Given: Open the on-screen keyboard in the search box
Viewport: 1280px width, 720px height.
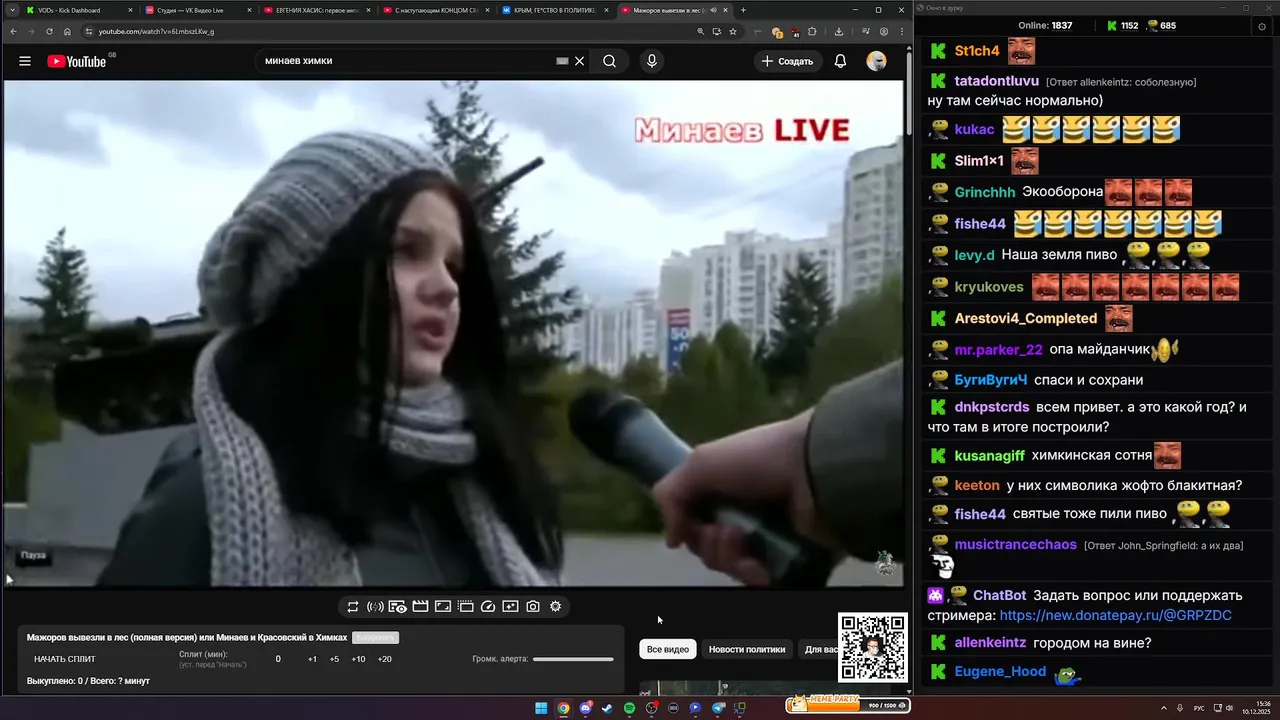Looking at the screenshot, I should (562, 61).
